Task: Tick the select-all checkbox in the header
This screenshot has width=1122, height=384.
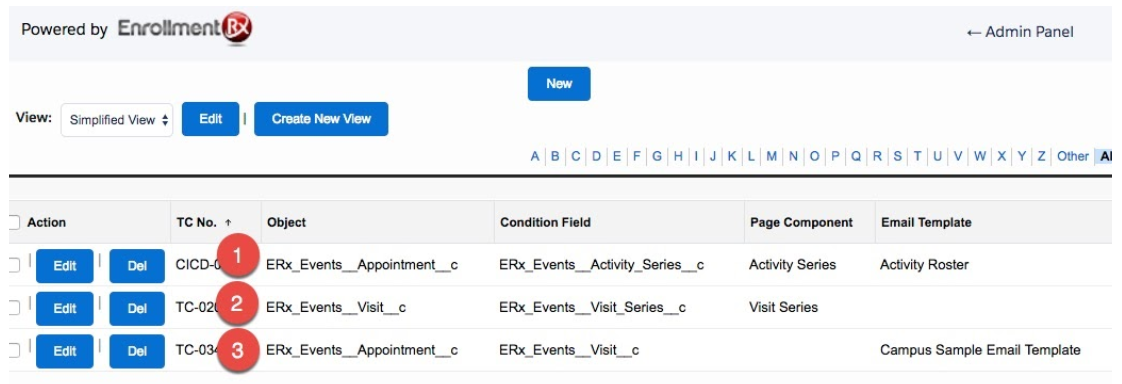Action: 14,222
